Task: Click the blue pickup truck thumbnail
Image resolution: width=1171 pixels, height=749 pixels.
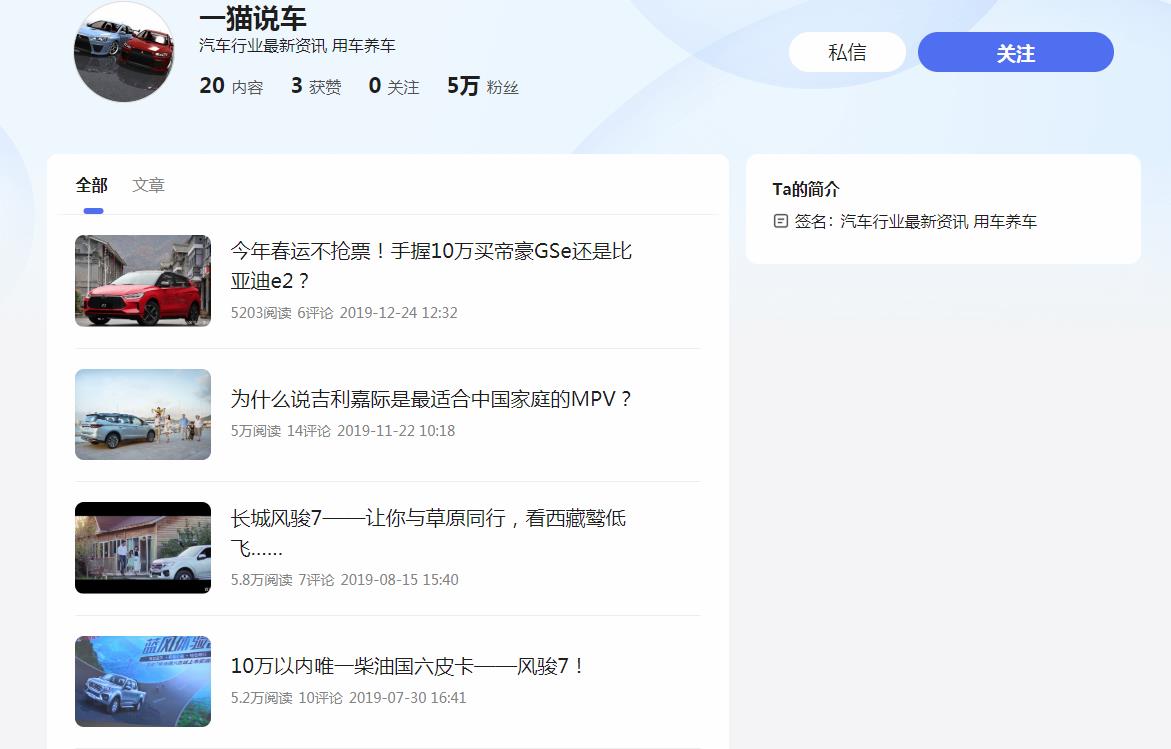Action: click(x=143, y=681)
